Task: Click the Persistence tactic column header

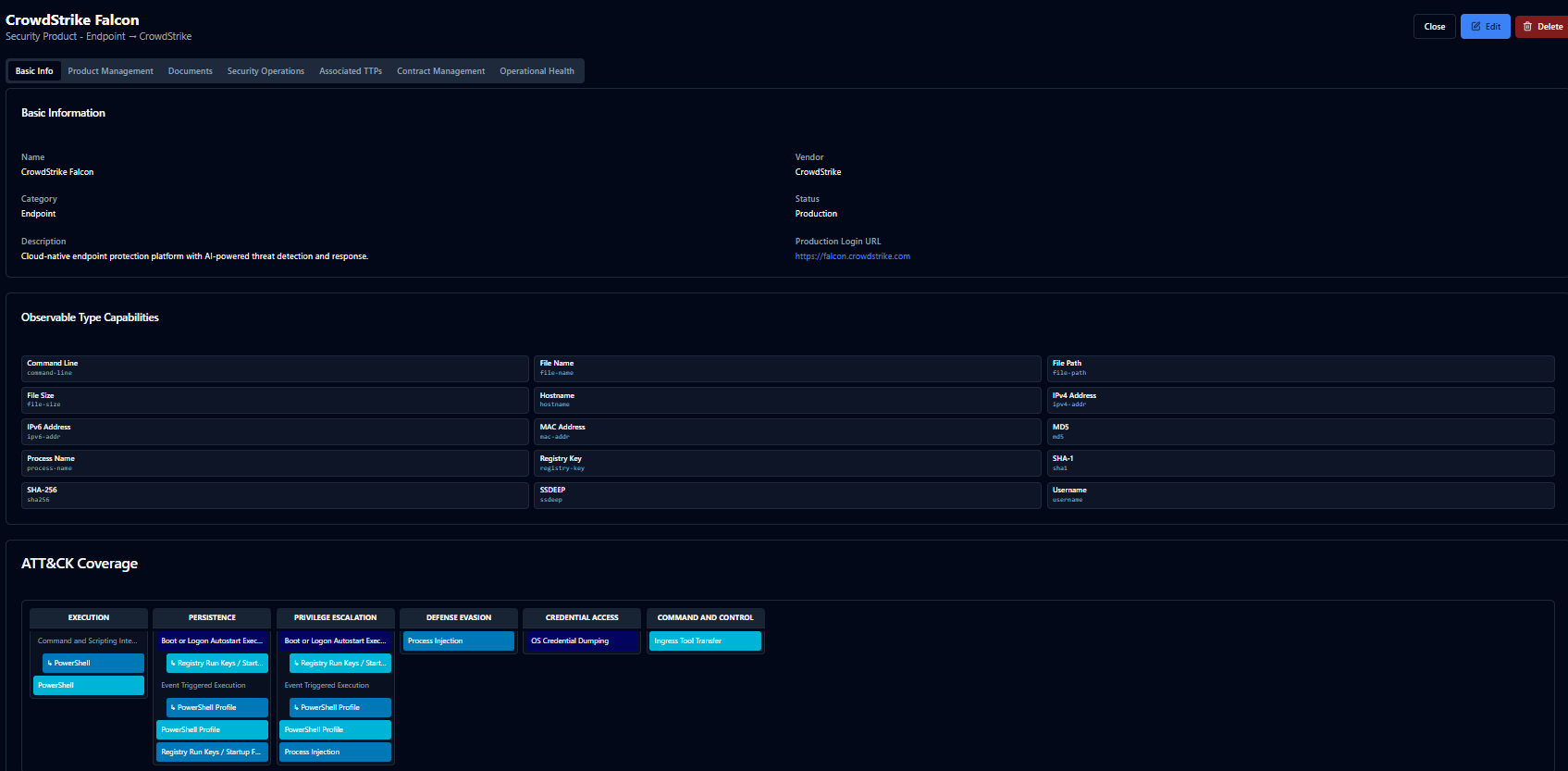Action: pyautogui.click(x=212, y=617)
